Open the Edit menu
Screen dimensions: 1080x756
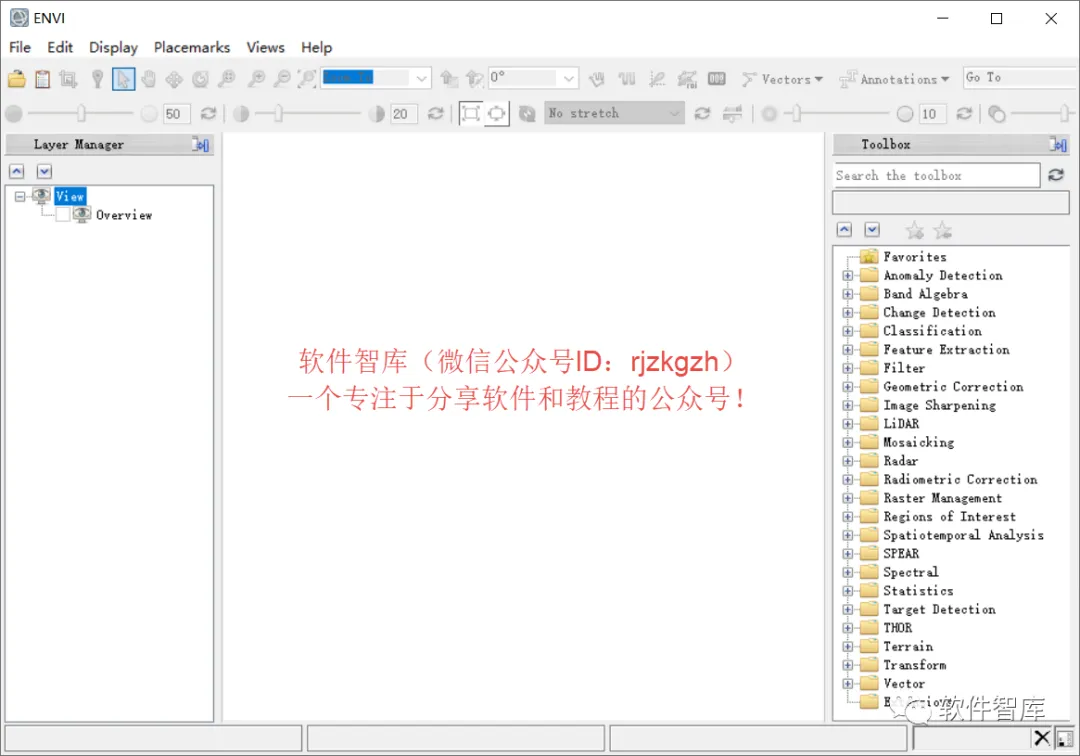(x=60, y=47)
